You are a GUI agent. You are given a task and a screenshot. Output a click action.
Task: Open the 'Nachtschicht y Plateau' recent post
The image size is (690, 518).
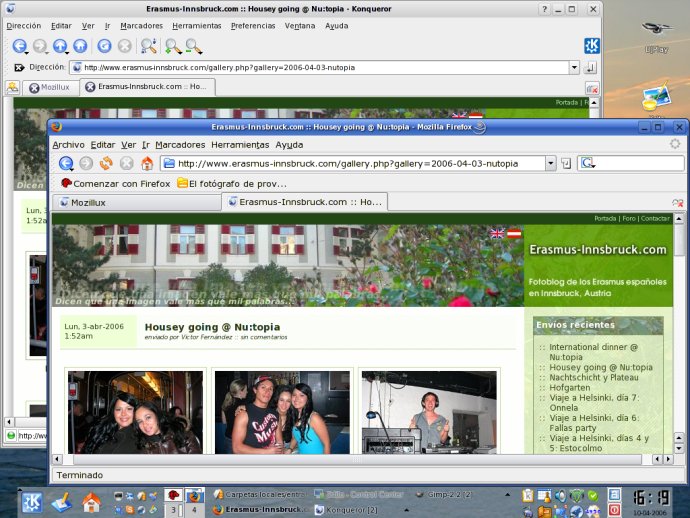pyautogui.click(x=593, y=378)
